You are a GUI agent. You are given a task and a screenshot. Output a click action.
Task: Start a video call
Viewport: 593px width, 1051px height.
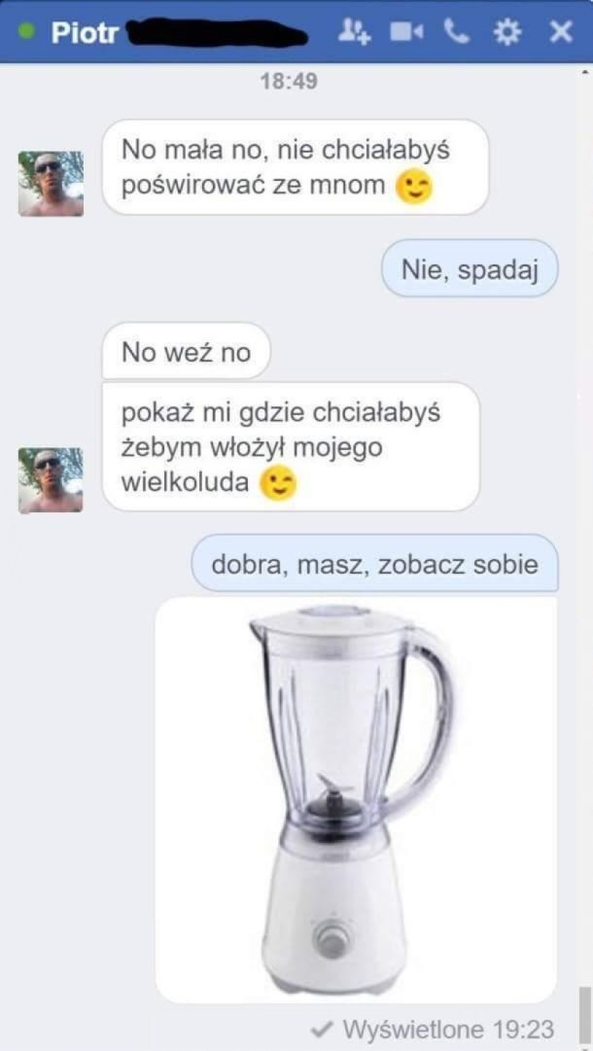click(x=403, y=31)
